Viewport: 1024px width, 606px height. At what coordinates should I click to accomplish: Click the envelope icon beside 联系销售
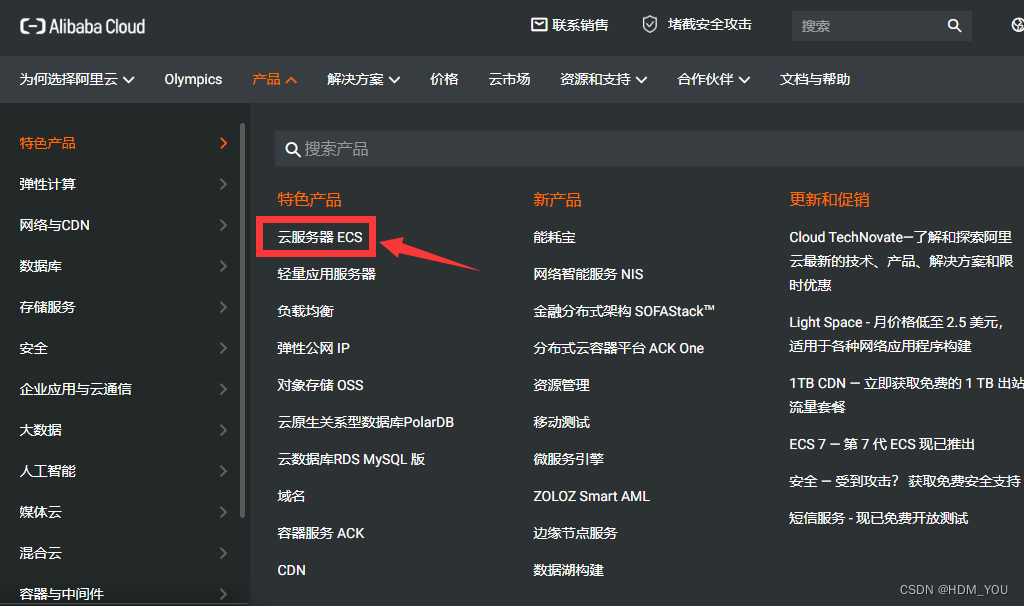click(x=538, y=25)
